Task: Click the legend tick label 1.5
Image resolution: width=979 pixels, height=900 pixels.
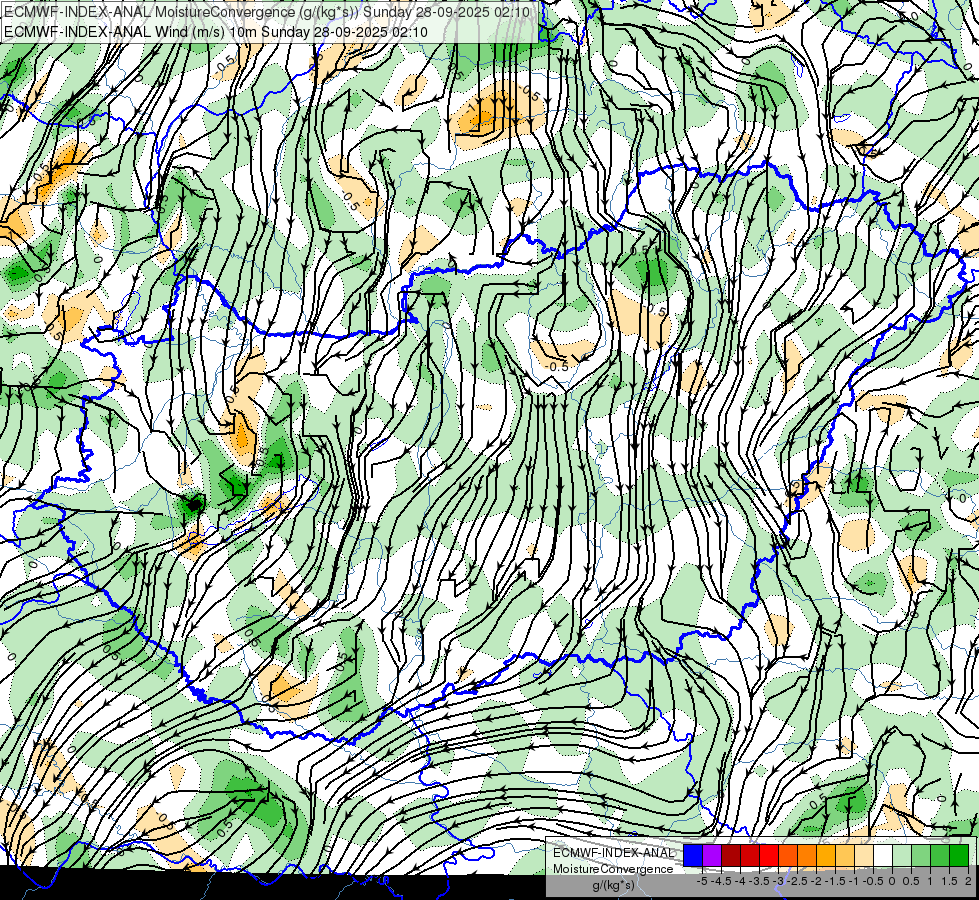Action: click(949, 881)
